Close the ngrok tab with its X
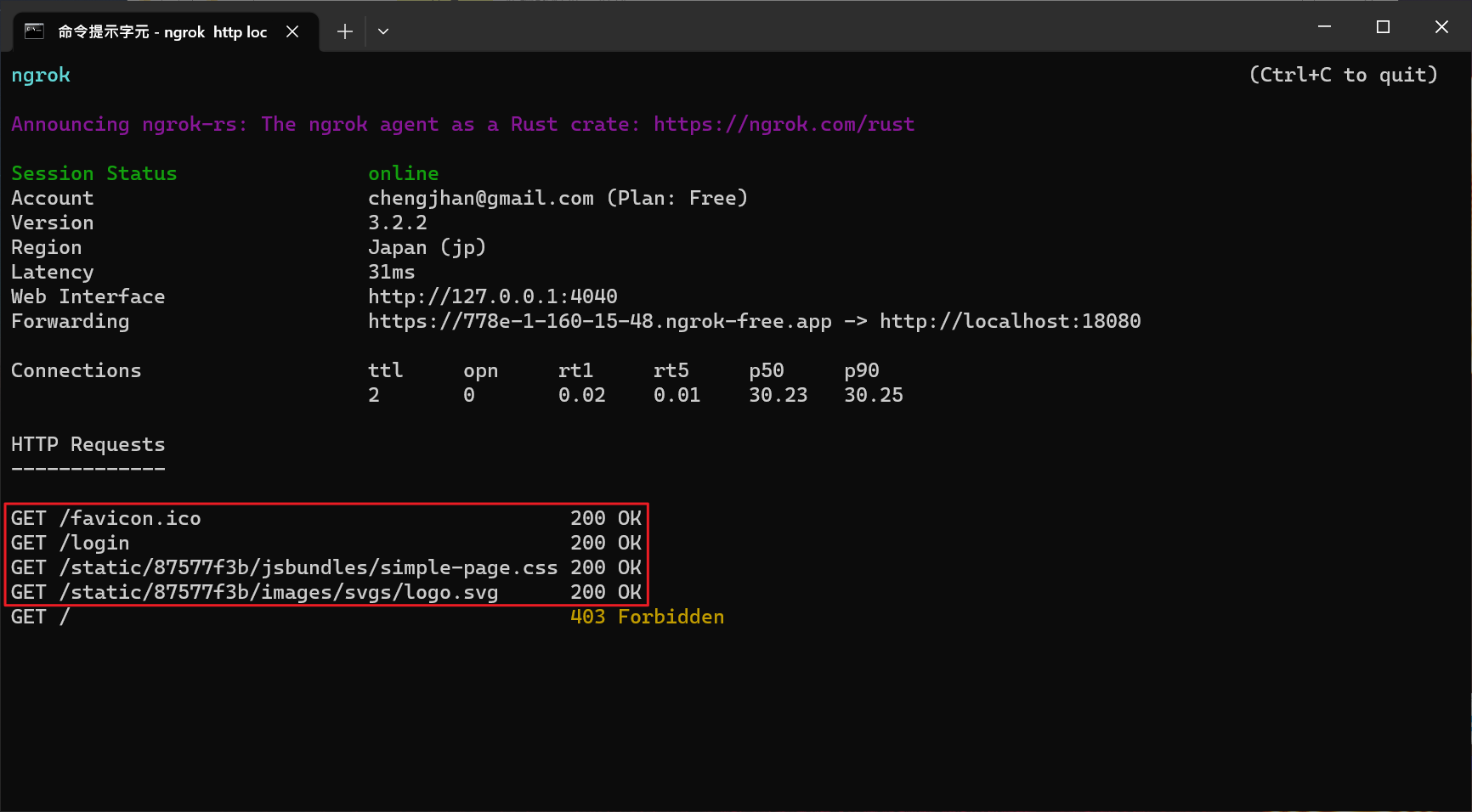The width and height of the screenshot is (1472, 812). click(x=293, y=31)
